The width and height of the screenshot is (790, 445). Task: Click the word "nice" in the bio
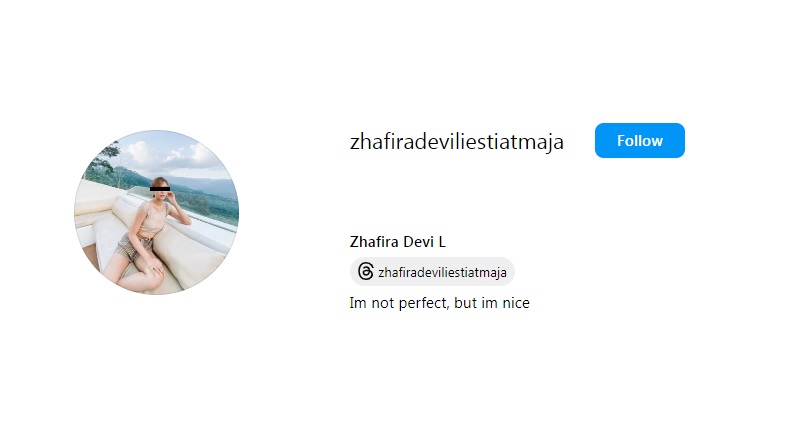tap(515, 303)
